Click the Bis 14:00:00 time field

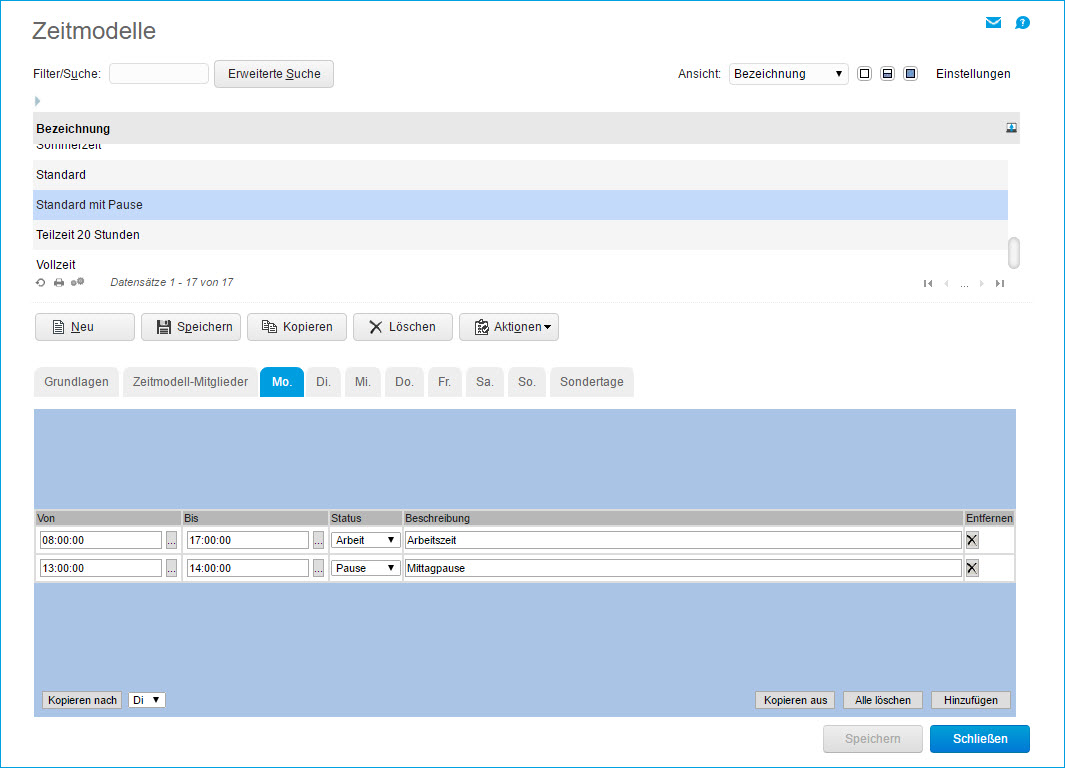tap(248, 568)
